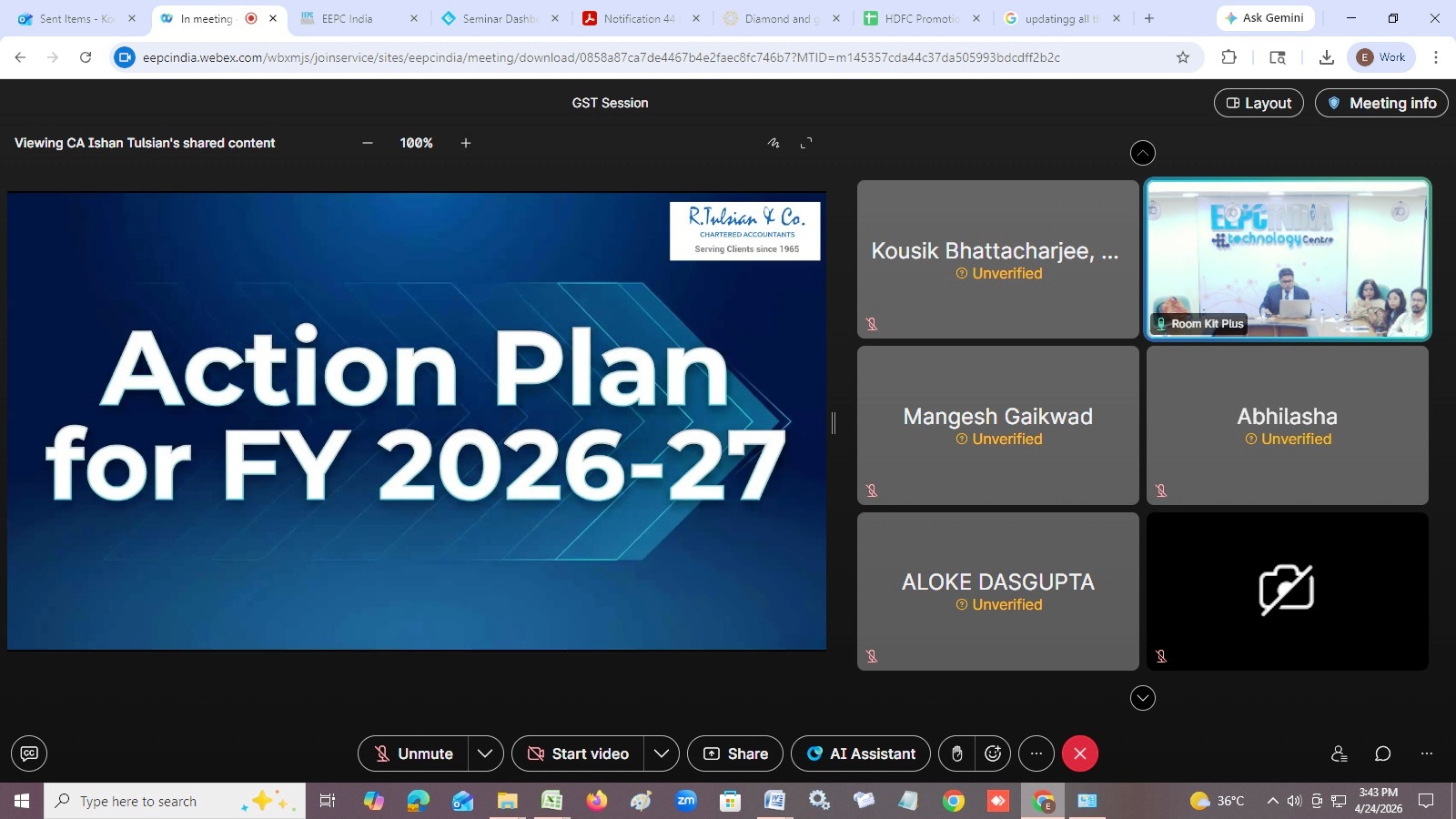Click the annotate icon above shared content
1456x819 pixels.
pyautogui.click(x=773, y=143)
